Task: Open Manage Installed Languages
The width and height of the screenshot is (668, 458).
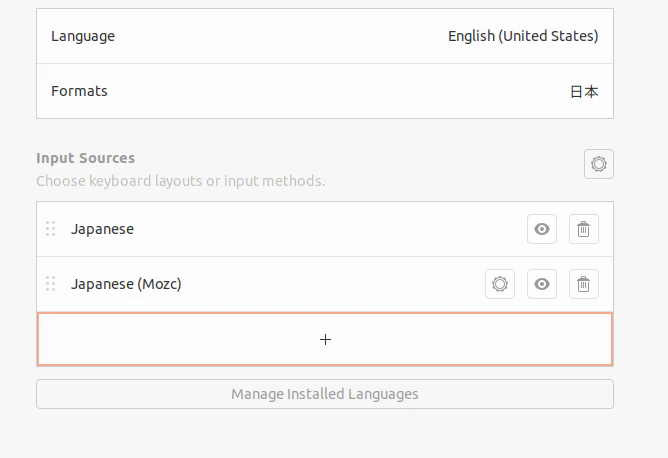Action: click(x=325, y=394)
